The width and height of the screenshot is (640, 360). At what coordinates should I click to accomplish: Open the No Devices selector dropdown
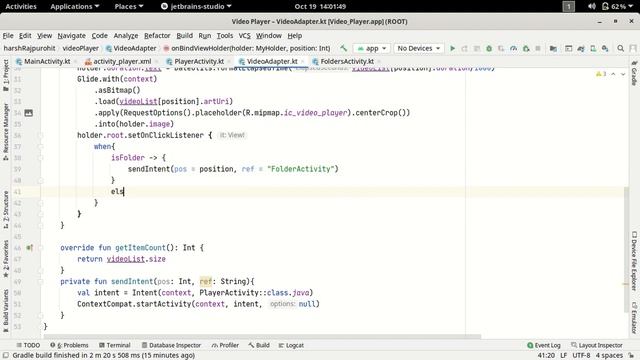point(418,48)
